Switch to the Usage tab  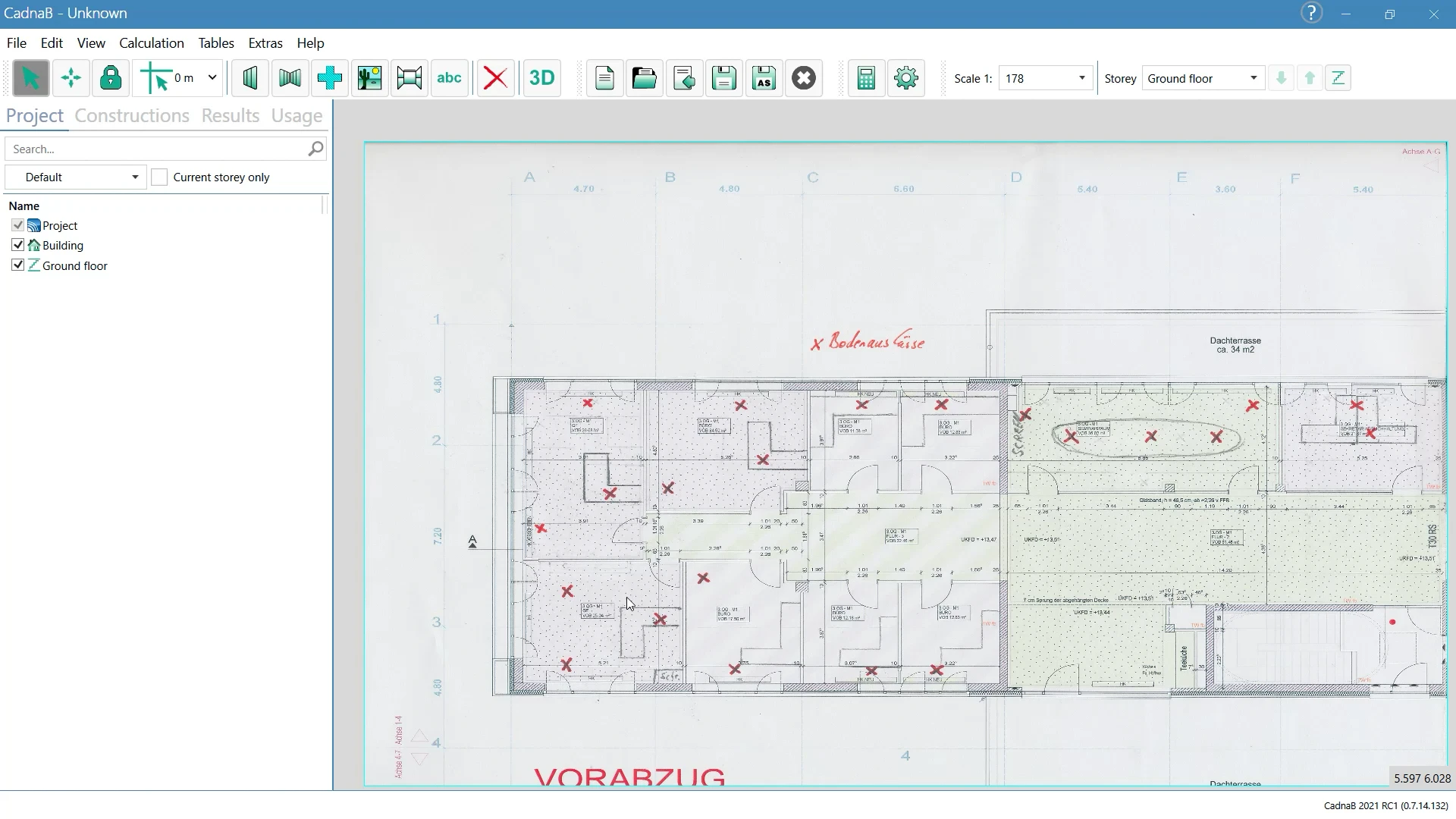point(297,115)
